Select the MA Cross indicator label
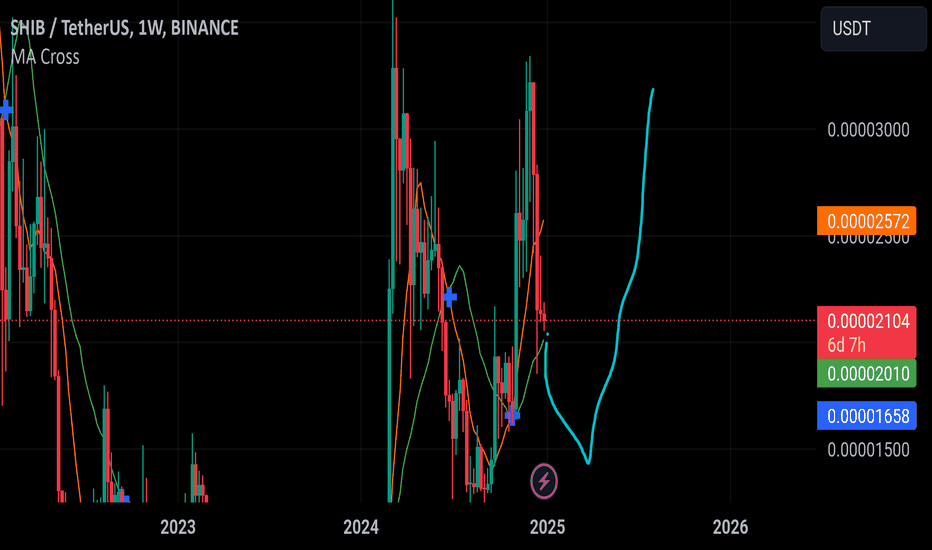This screenshot has width=932, height=550. coord(45,57)
